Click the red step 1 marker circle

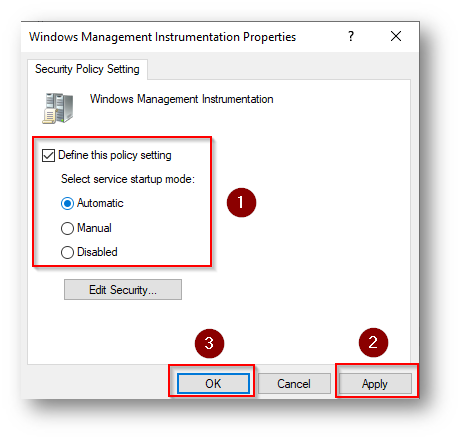pos(241,202)
